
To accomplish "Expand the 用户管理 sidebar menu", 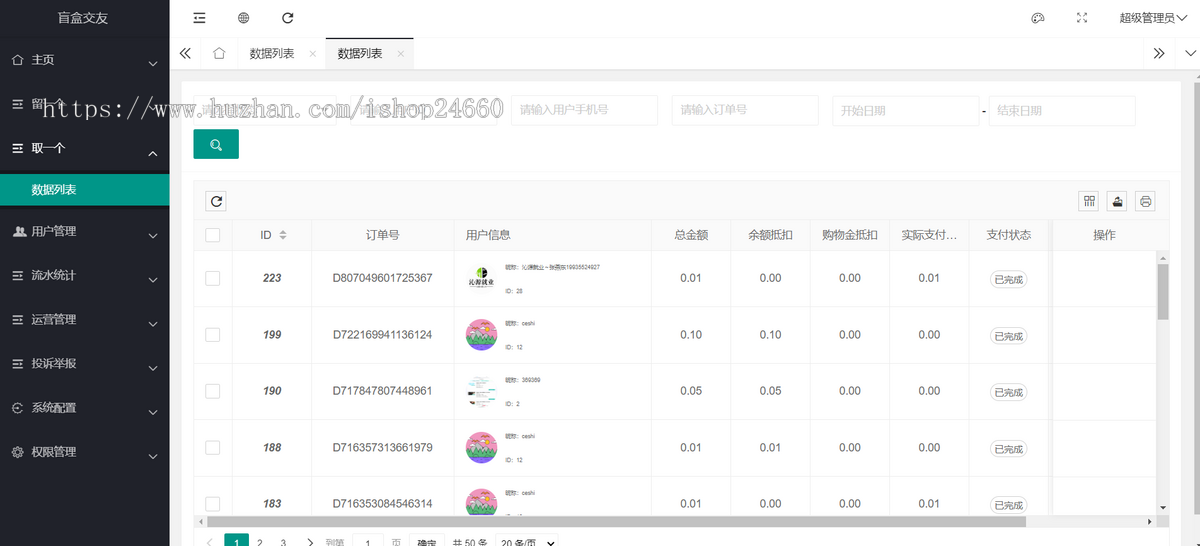I will (84, 232).
